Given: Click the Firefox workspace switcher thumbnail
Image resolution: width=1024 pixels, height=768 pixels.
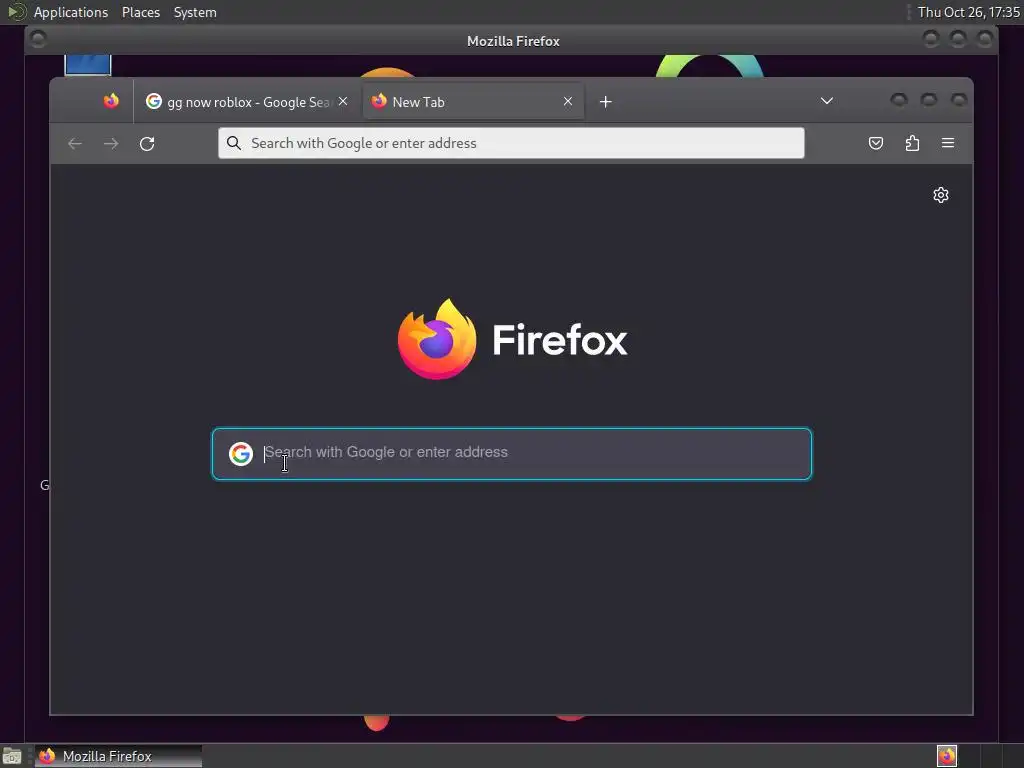Looking at the screenshot, I should 947,756.
